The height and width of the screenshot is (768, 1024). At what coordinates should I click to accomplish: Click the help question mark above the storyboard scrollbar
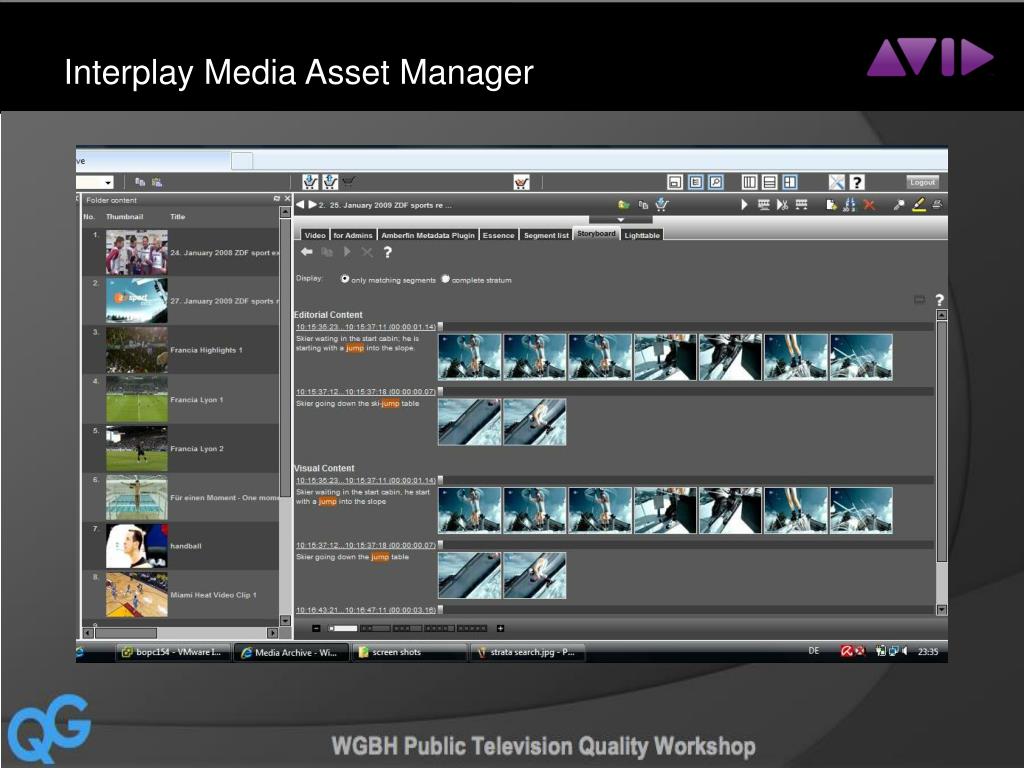click(939, 300)
